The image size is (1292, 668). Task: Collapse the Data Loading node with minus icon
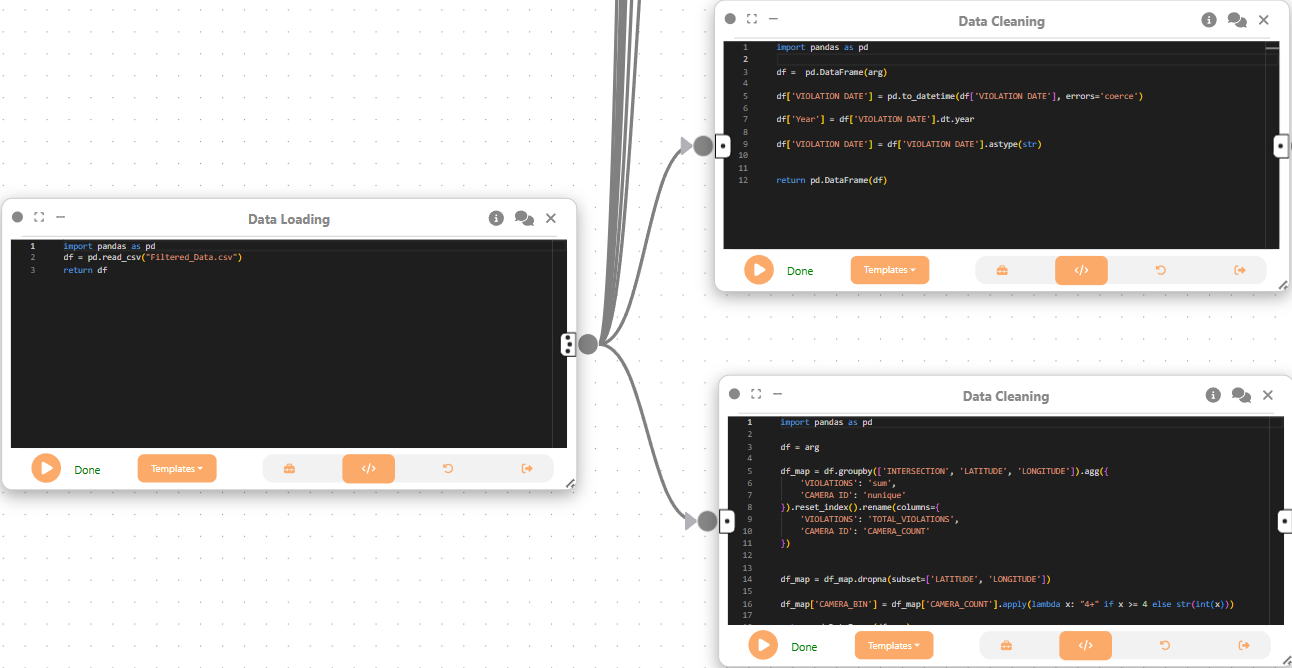[60, 217]
